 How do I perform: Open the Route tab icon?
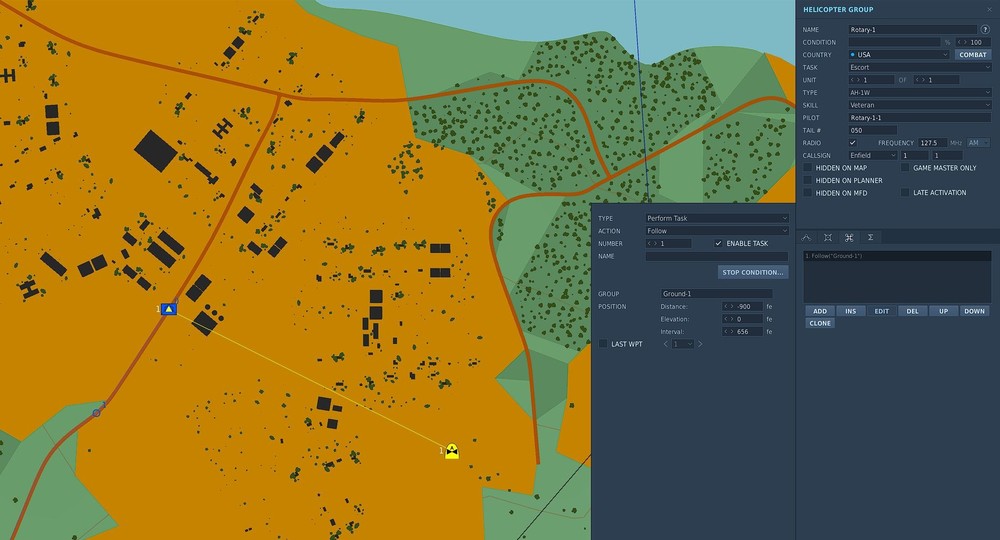pyautogui.click(x=807, y=237)
